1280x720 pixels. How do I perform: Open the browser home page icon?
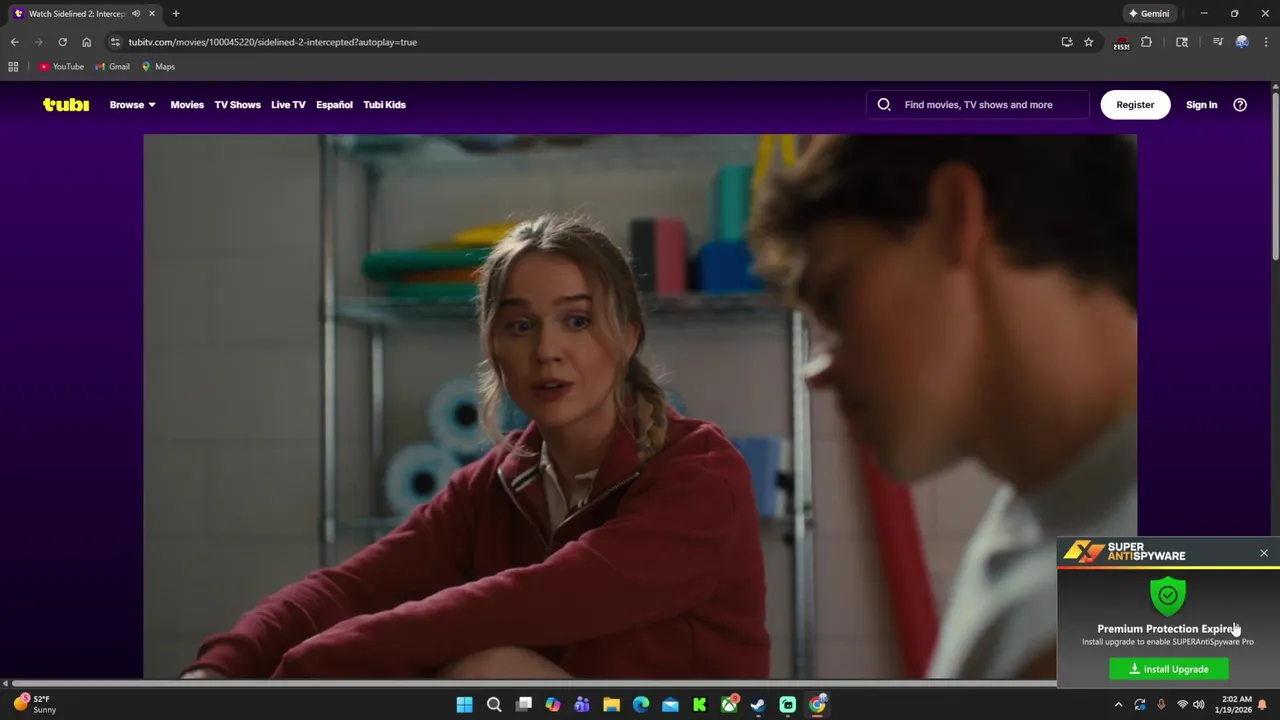coord(86,42)
